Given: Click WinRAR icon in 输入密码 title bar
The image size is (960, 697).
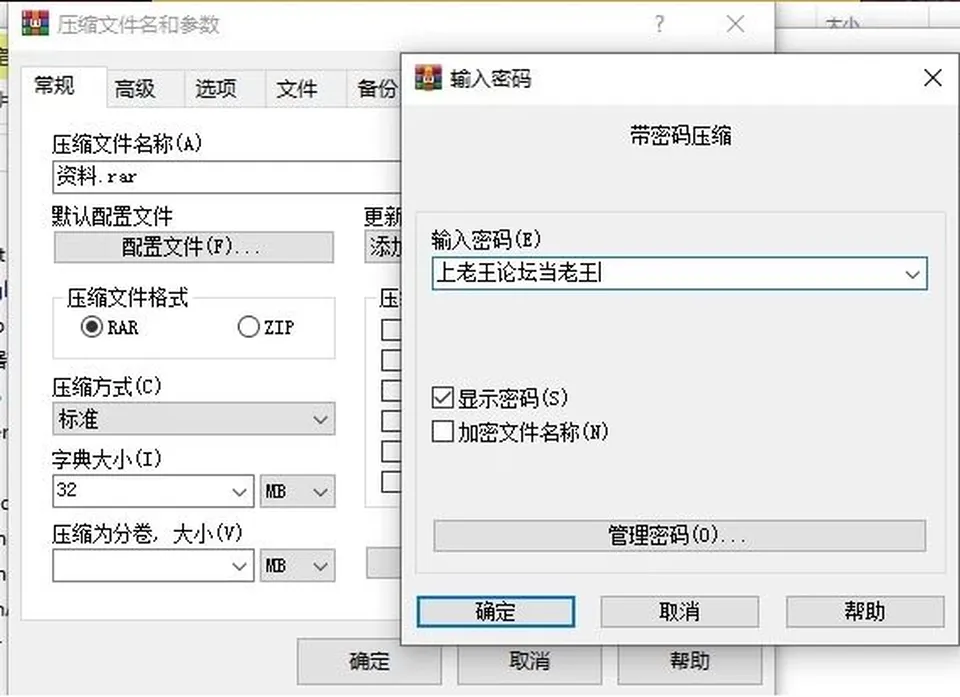Looking at the screenshot, I should pos(428,78).
